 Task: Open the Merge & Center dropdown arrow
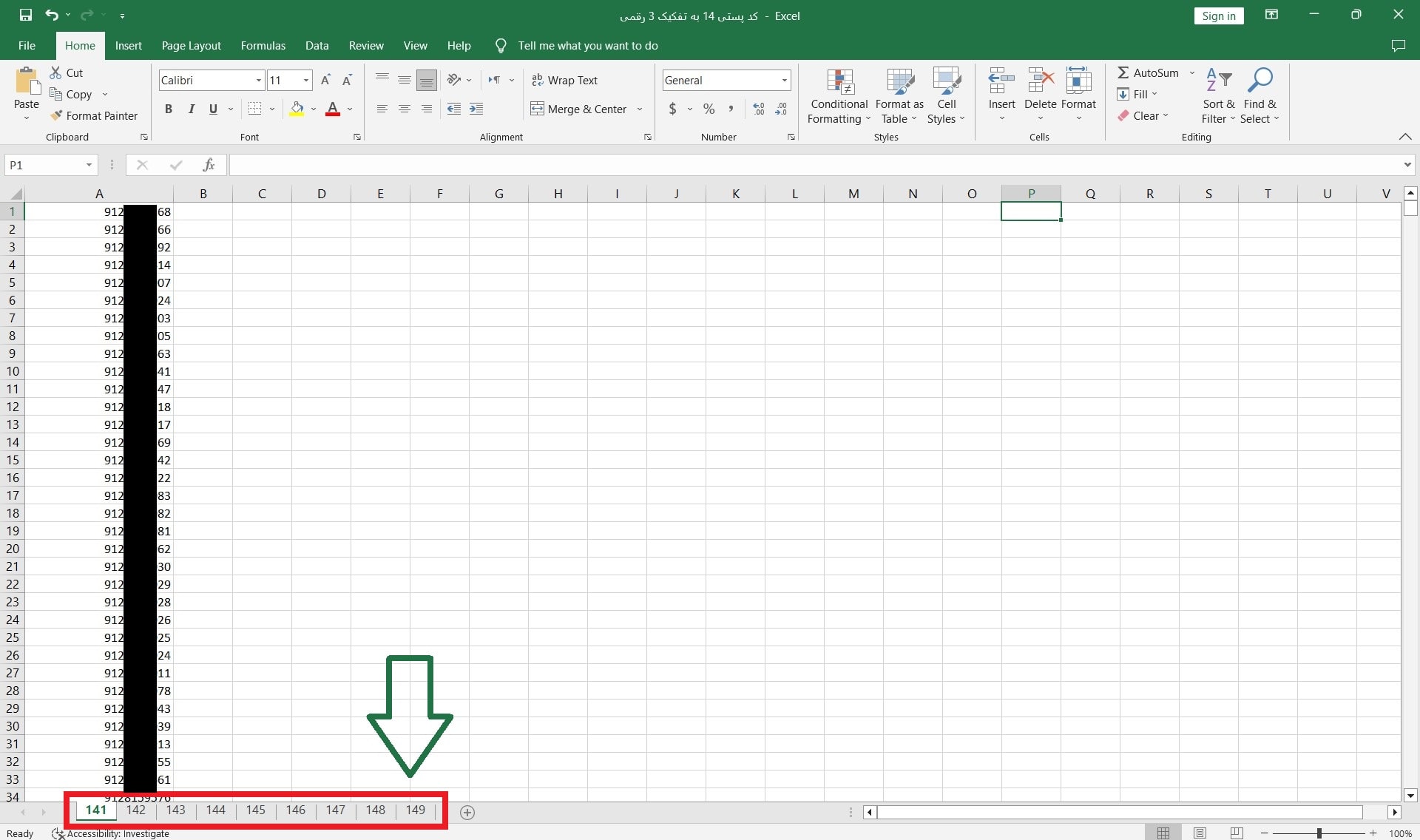coord(640,109)
